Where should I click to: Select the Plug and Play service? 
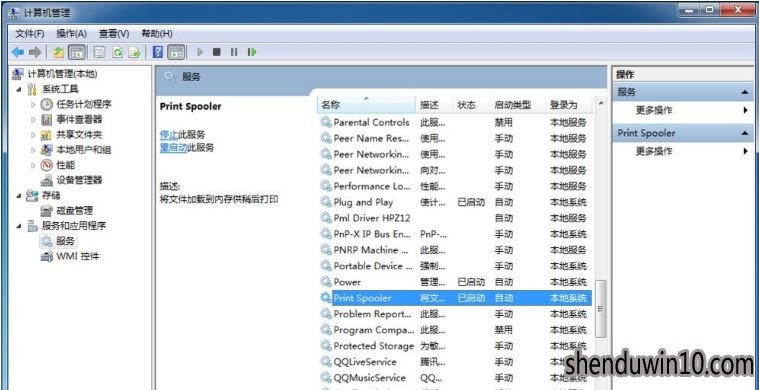click(456, 202)
